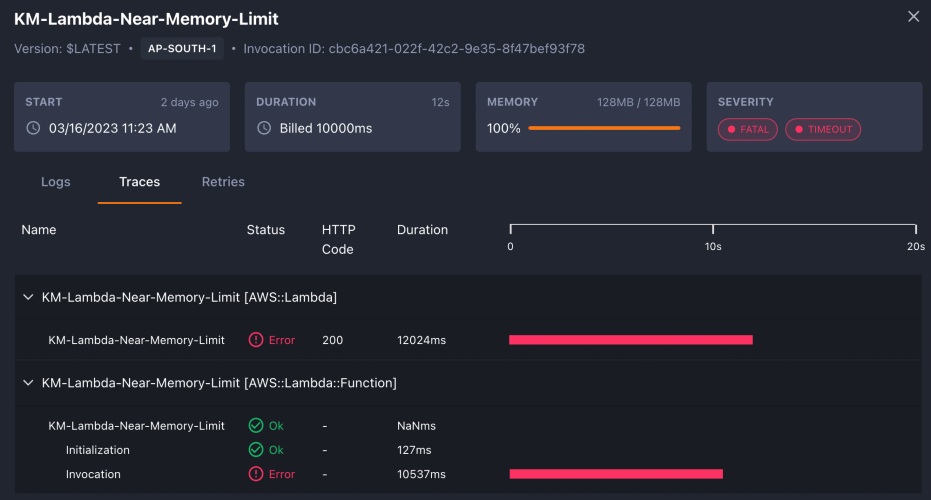Click the Ok check icon on NaNms row

pos(256,426)
